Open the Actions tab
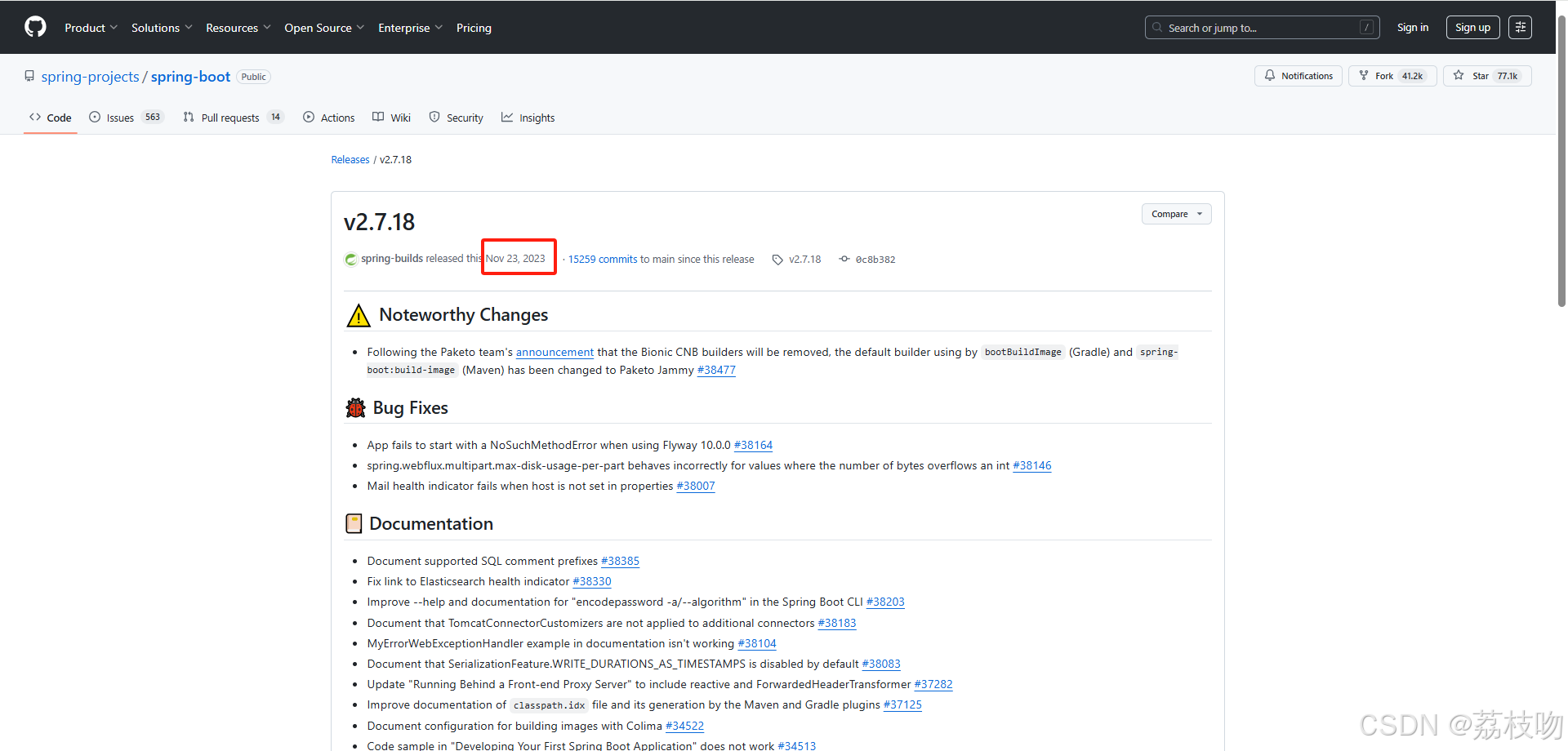The height and width of the screenshot is (751, 1568). click(328, 118)
